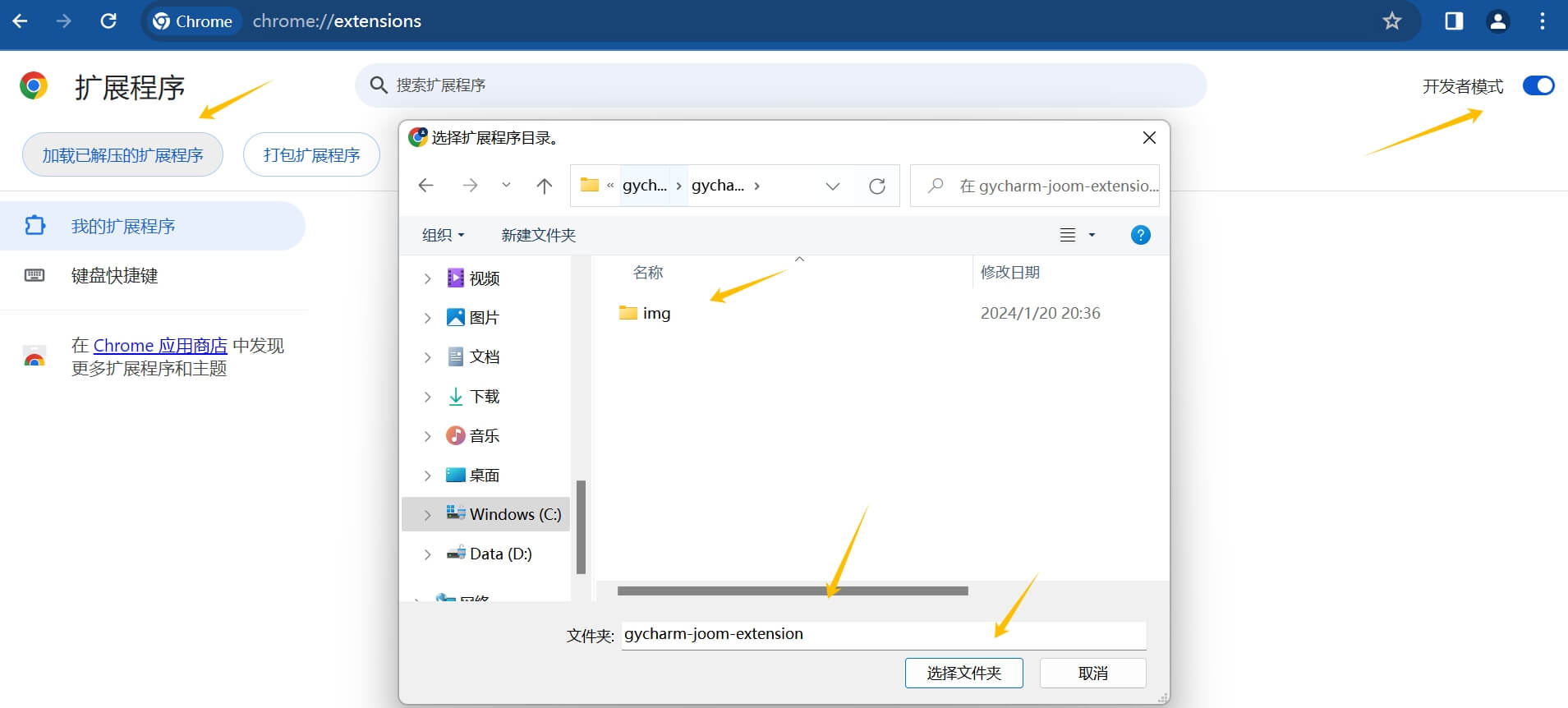Go back in Chrome browser history
The image size is (1568, 708).
coord(21,21)
